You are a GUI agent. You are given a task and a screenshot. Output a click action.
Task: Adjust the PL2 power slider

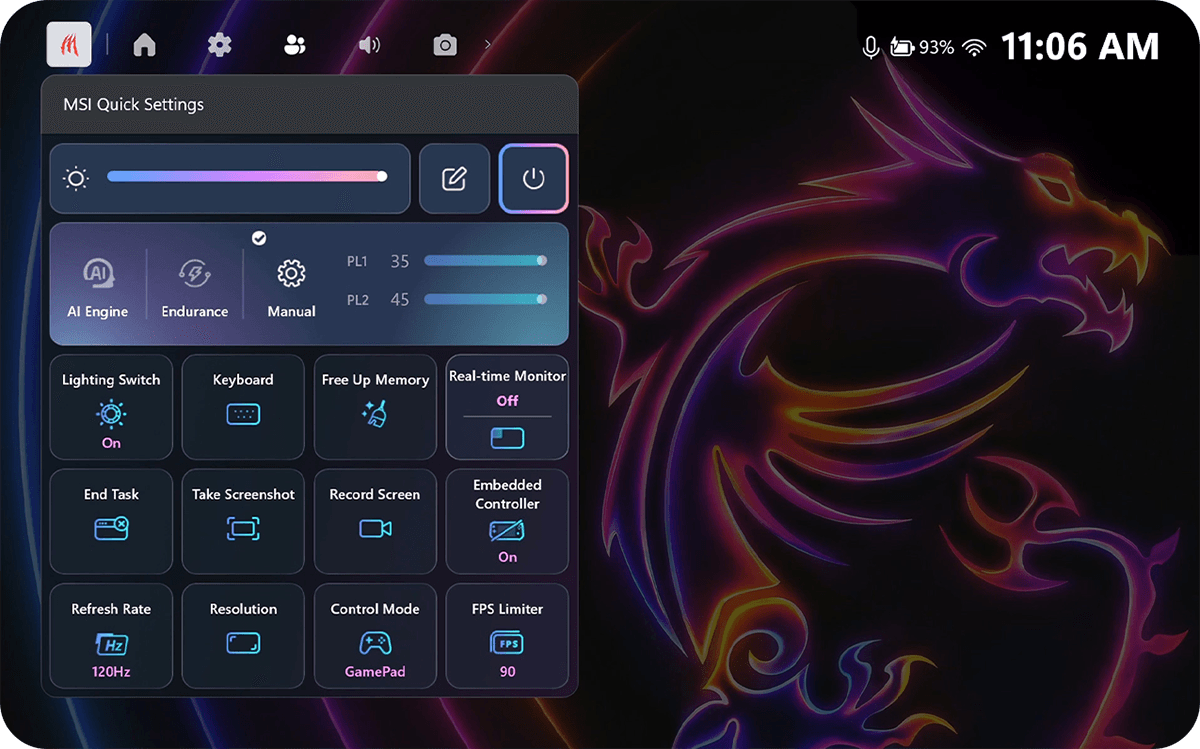pos(485,299)
